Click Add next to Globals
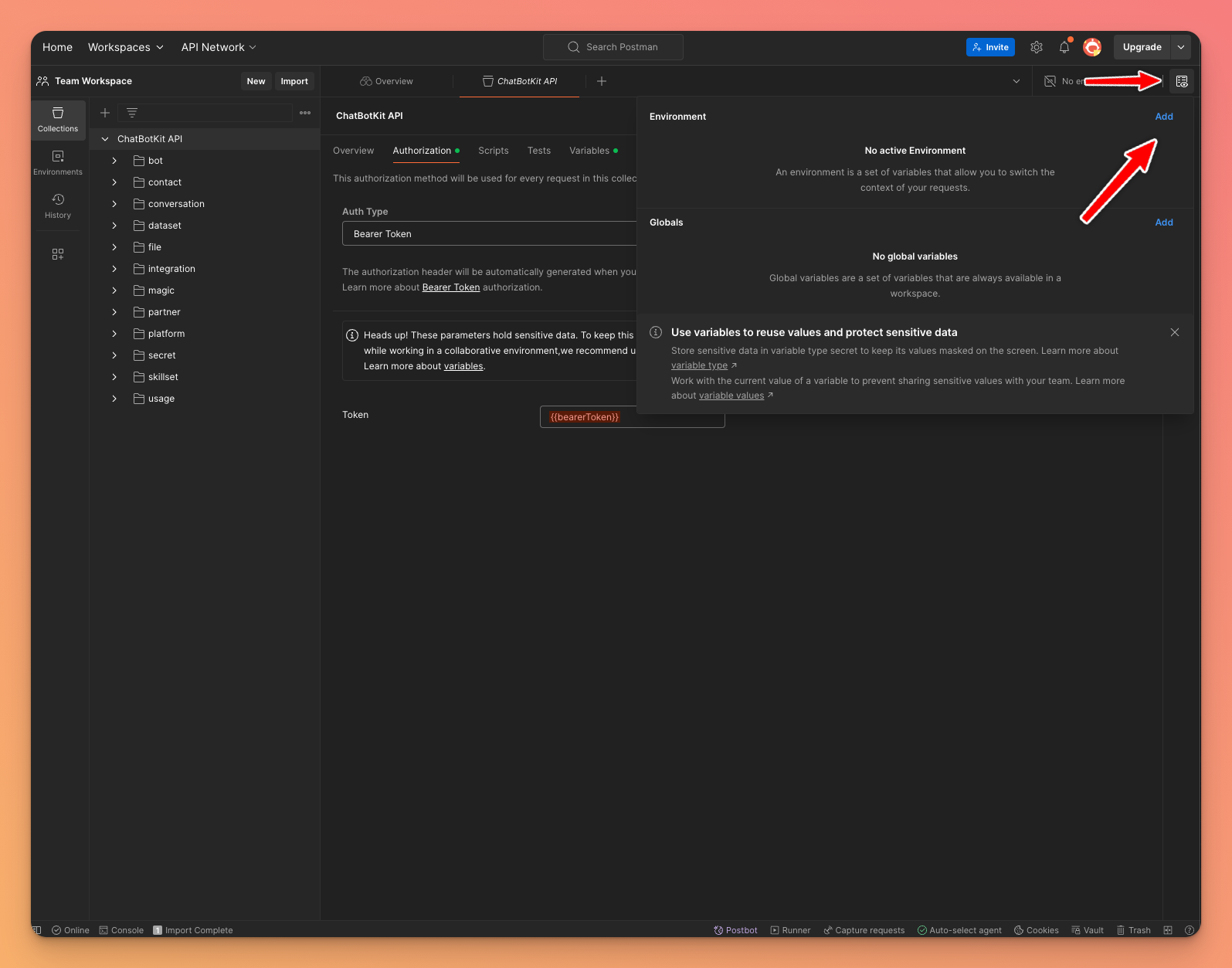 (x=1163, y=222)
